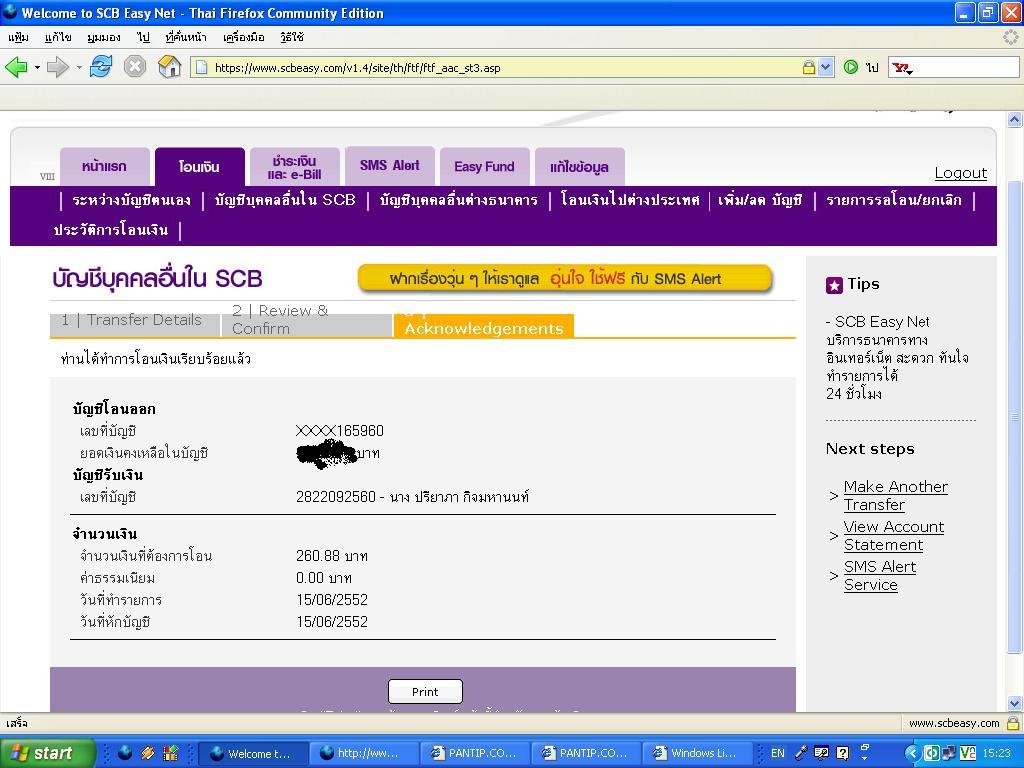Click transfer amount 260.88 บาท
Viewport: 1024px width, 768px height.
[x=332, y=556]
